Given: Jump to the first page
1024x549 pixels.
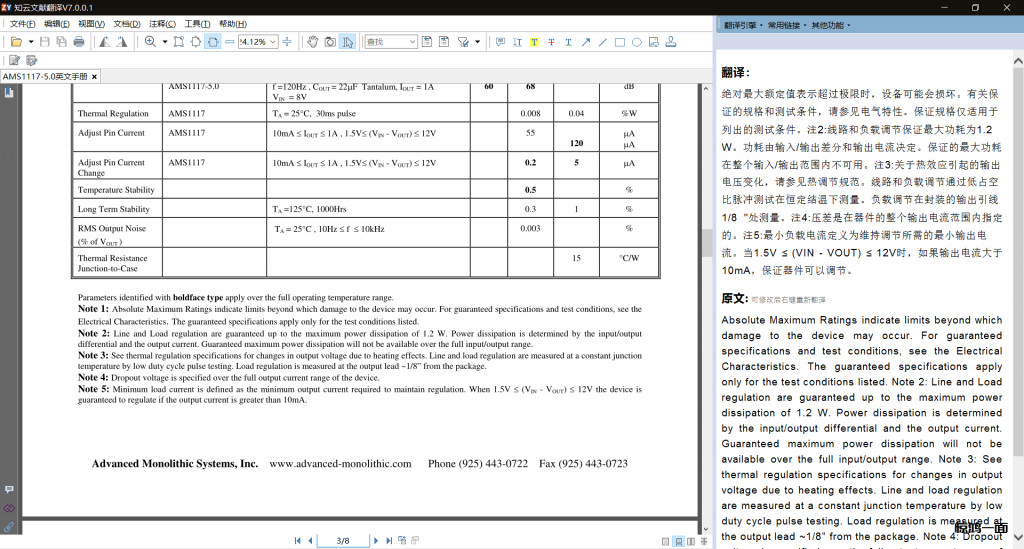Looking at the screenshot, I should (x=297, y=541).
